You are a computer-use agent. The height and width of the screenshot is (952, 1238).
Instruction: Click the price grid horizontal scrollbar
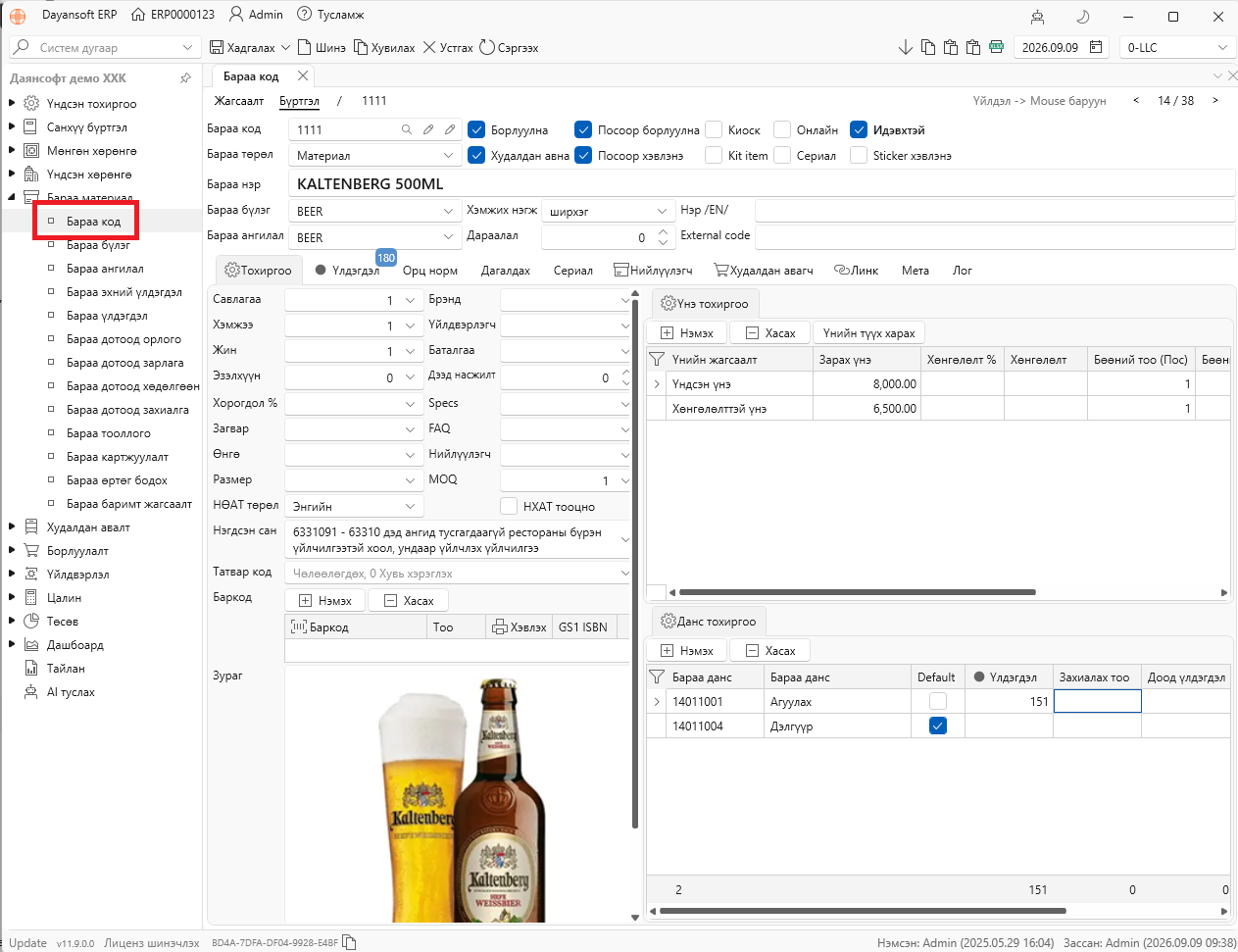(858, 592)
